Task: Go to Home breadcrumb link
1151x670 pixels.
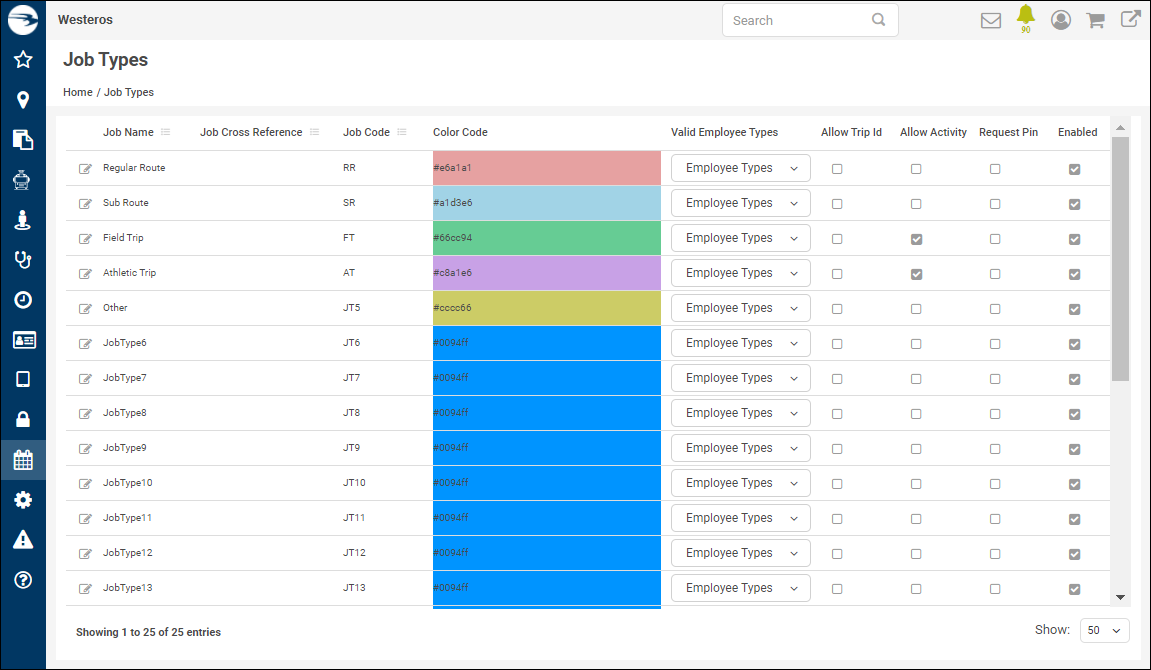Action: click(78, 92)
